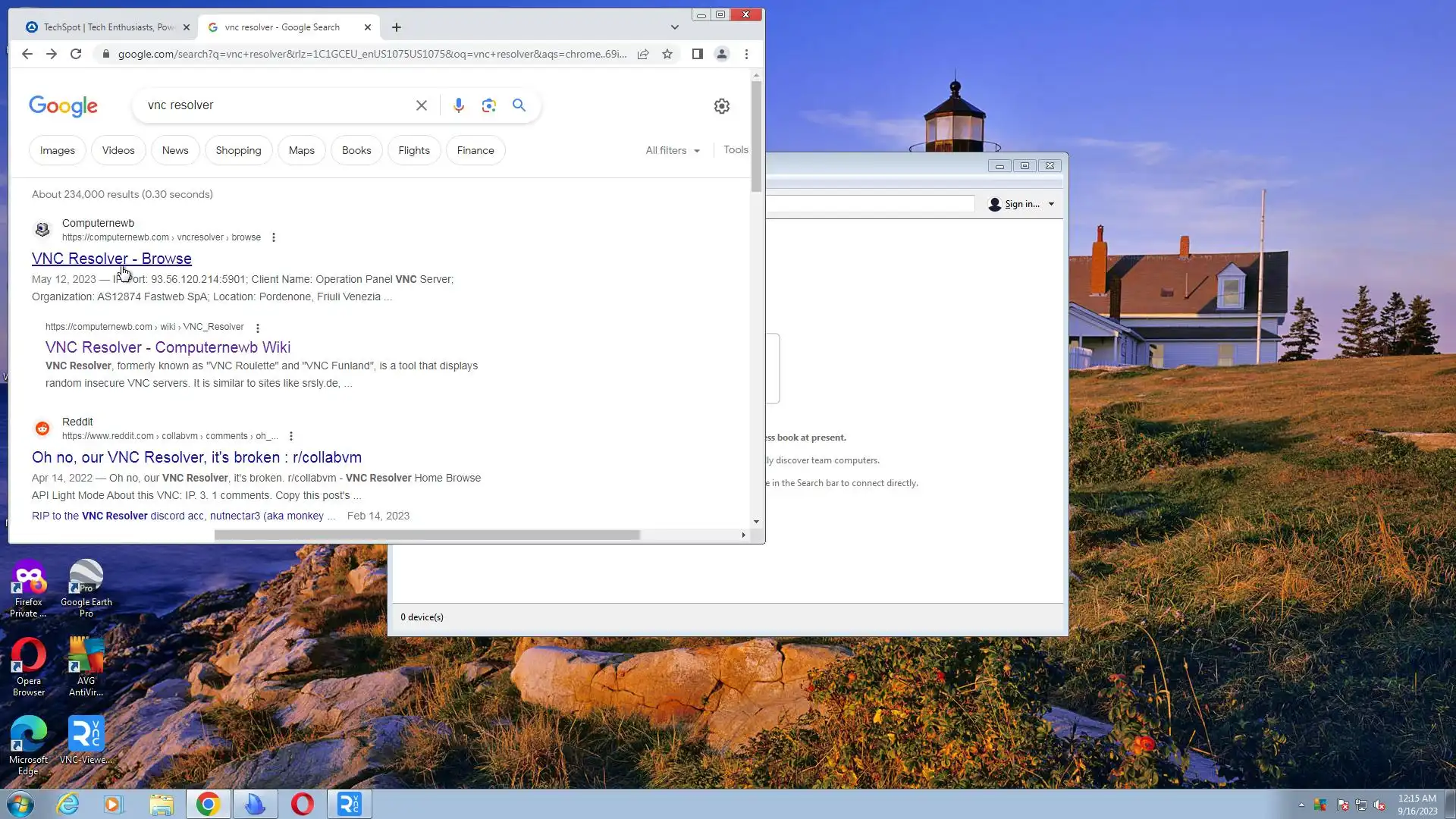Click the voice search microphone icon
This screenshot has height=819, width=1456.
pos(458,105)
